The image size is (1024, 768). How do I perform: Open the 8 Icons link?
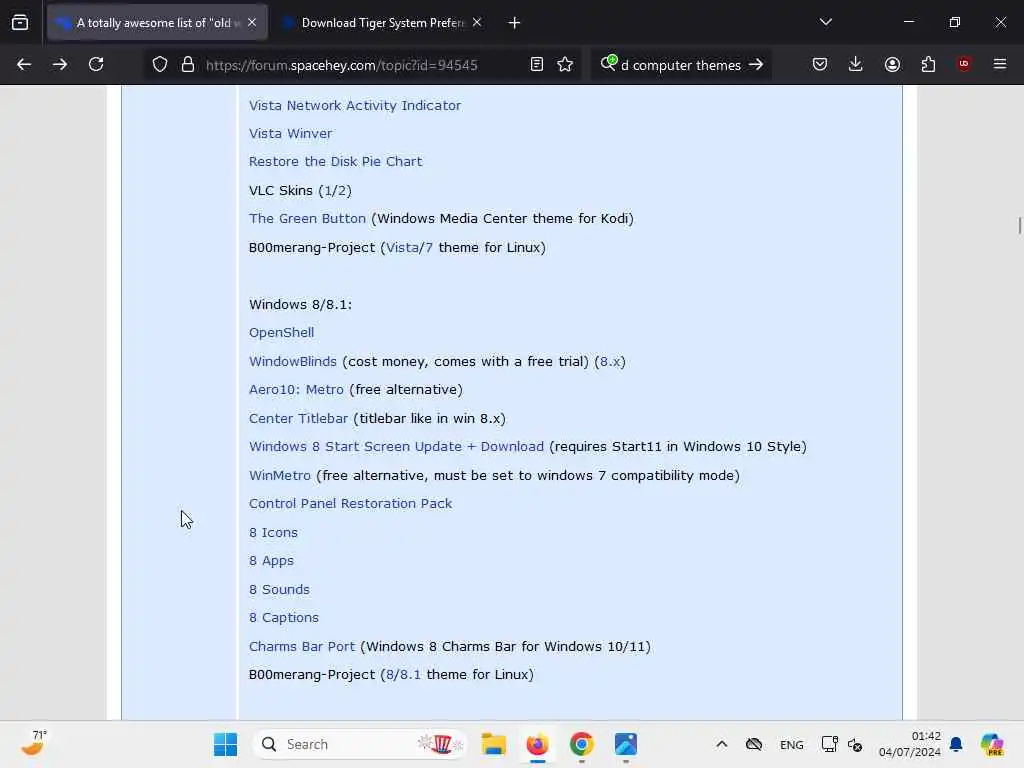[x=273, y=532]
